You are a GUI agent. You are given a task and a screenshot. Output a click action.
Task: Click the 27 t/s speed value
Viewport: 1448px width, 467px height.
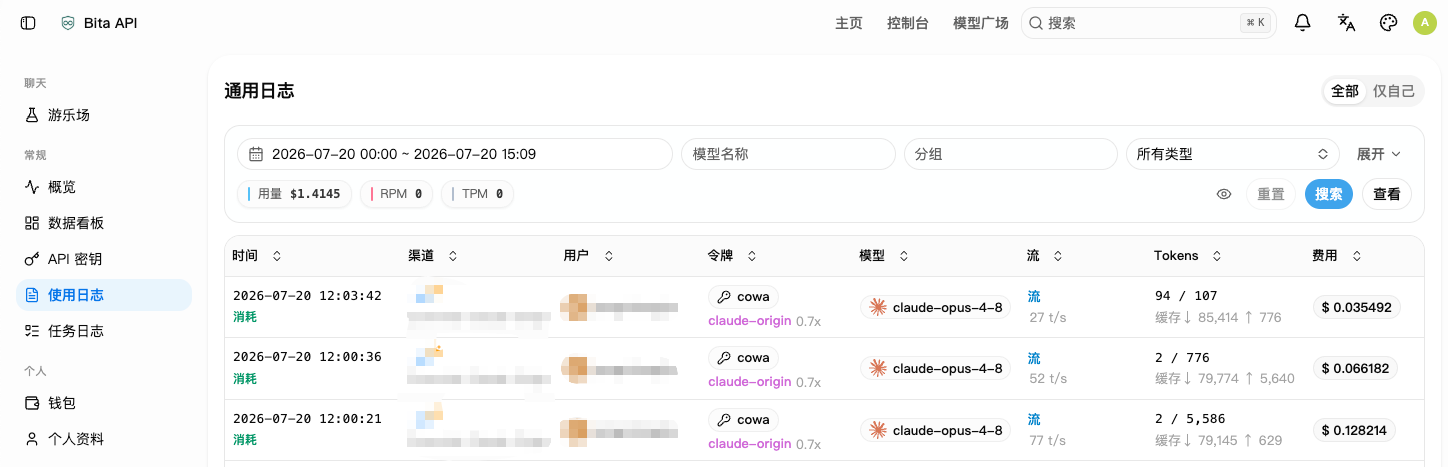point(1048,318)
